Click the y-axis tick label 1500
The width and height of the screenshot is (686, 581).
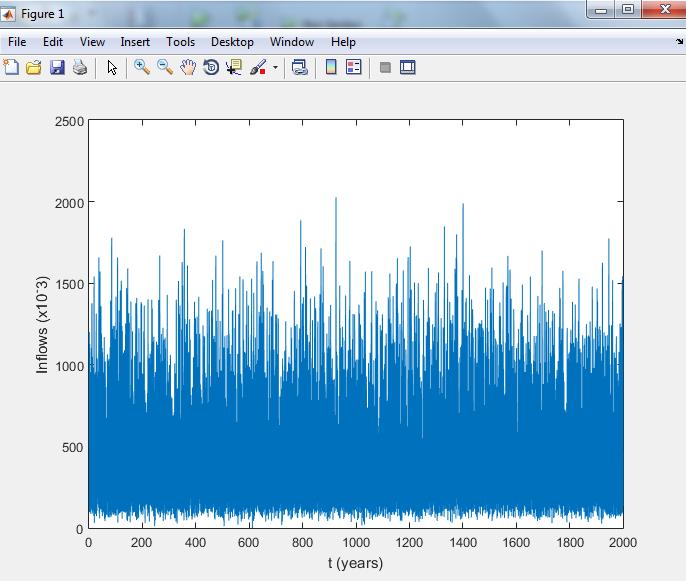point(70,284)
